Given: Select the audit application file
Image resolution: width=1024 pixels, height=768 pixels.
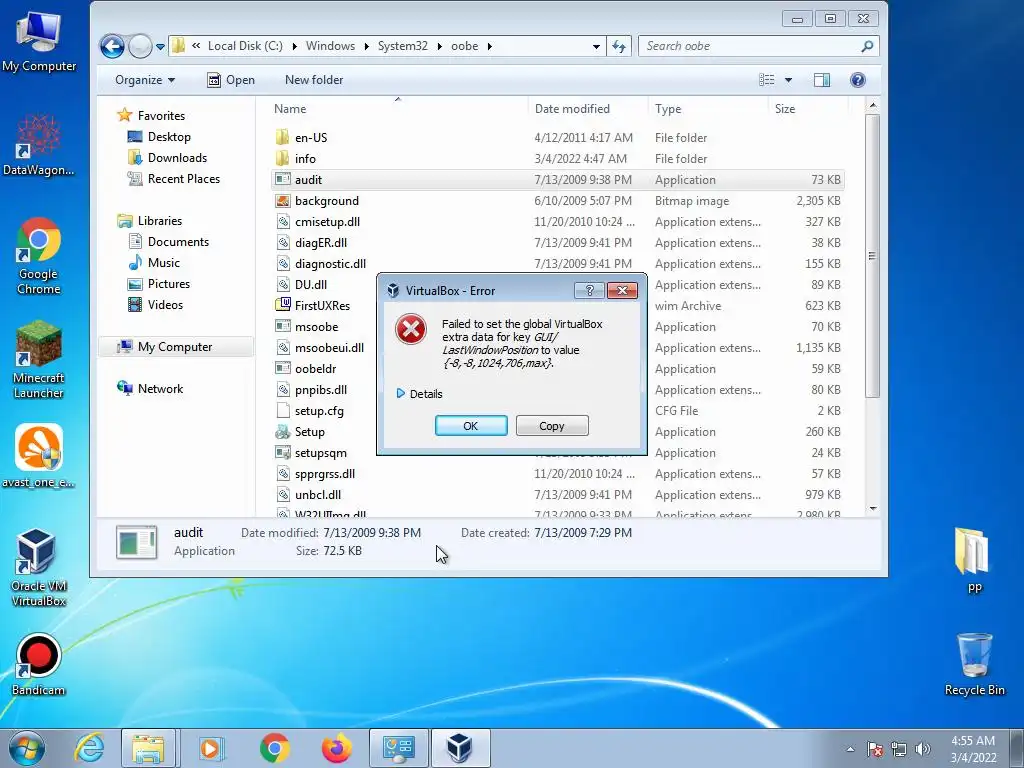Looking at the screenshot, I should [x=557, y=180].
